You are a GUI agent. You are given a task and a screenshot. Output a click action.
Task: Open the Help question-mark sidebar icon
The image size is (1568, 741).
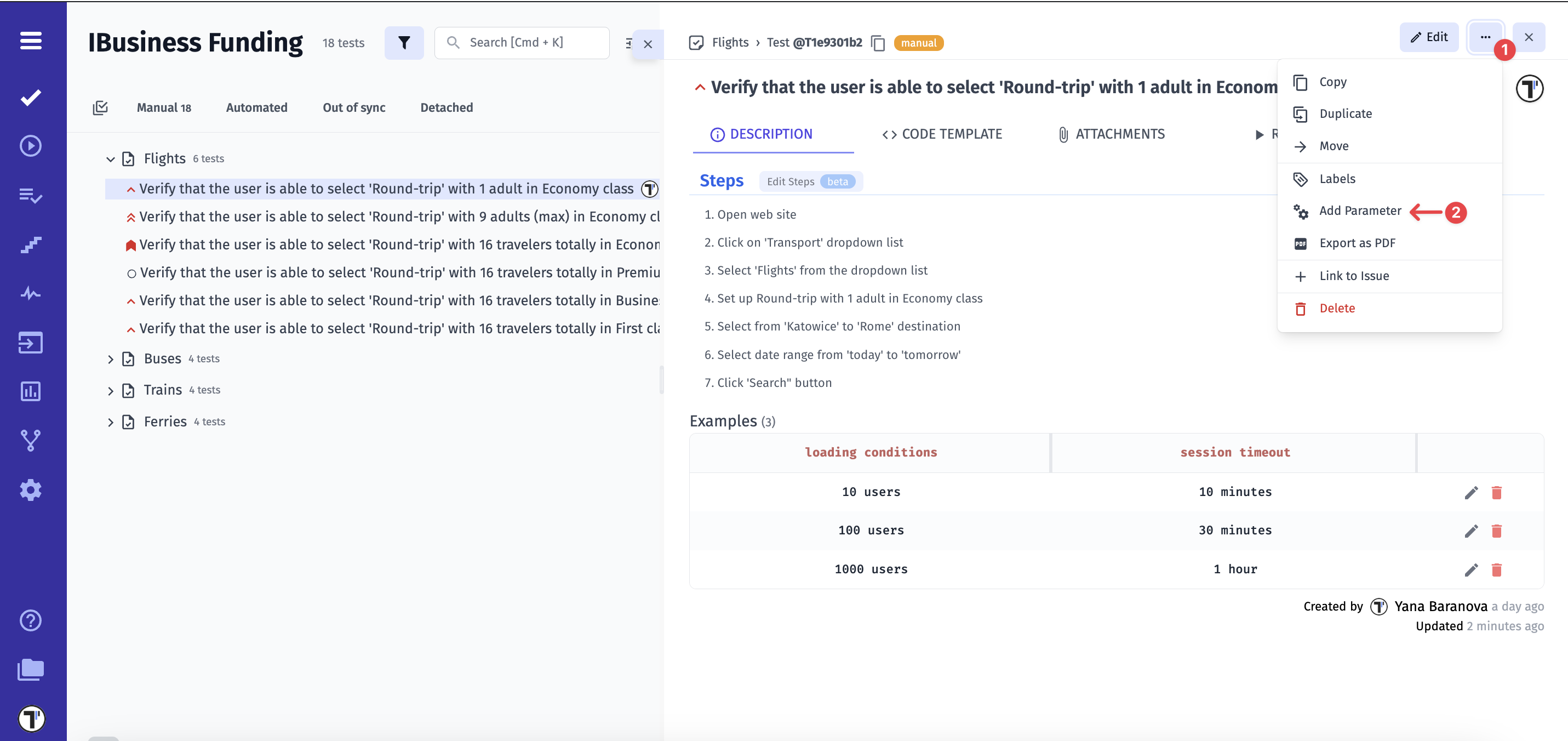coord(31,620)
